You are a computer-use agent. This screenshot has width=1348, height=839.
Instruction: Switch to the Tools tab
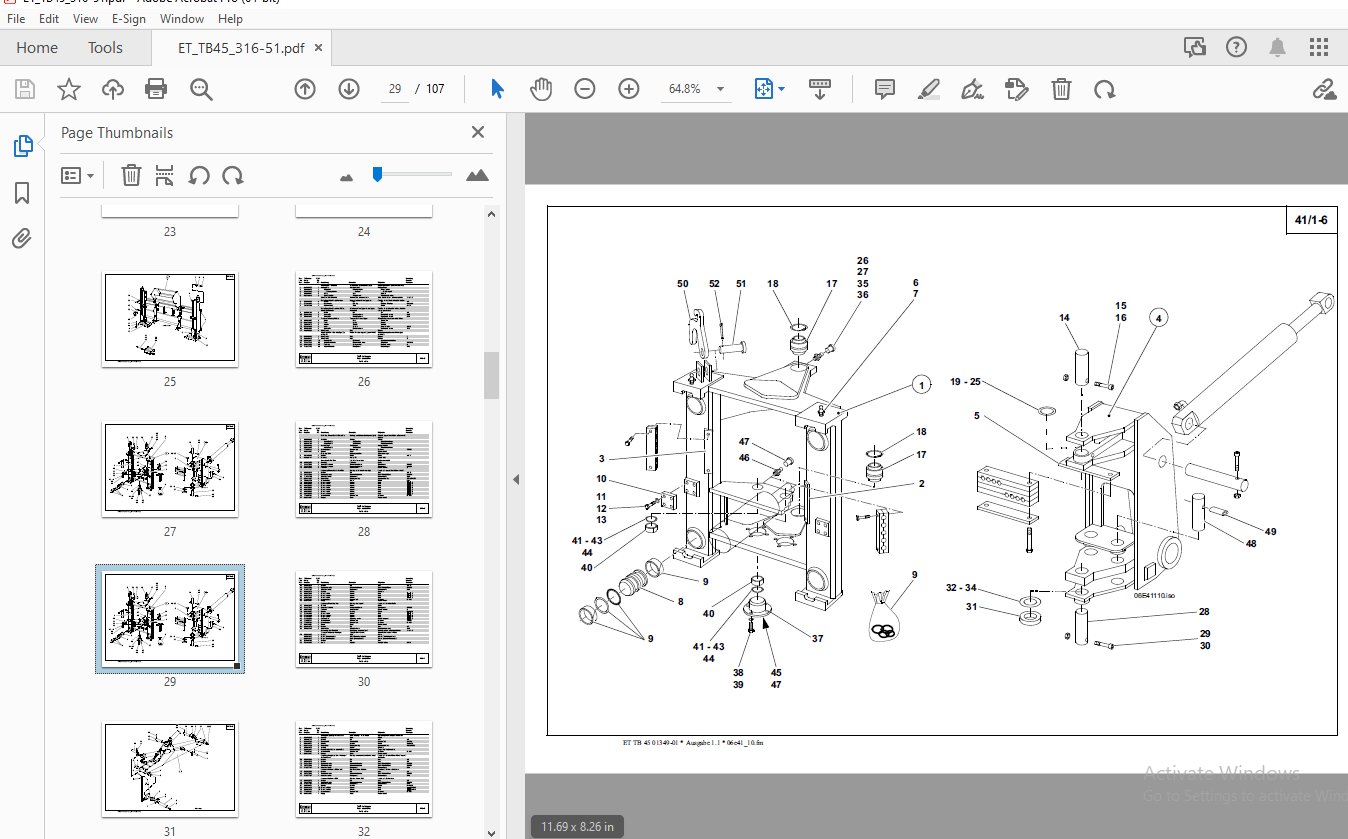pyautogui.click(x=105, y=48)
